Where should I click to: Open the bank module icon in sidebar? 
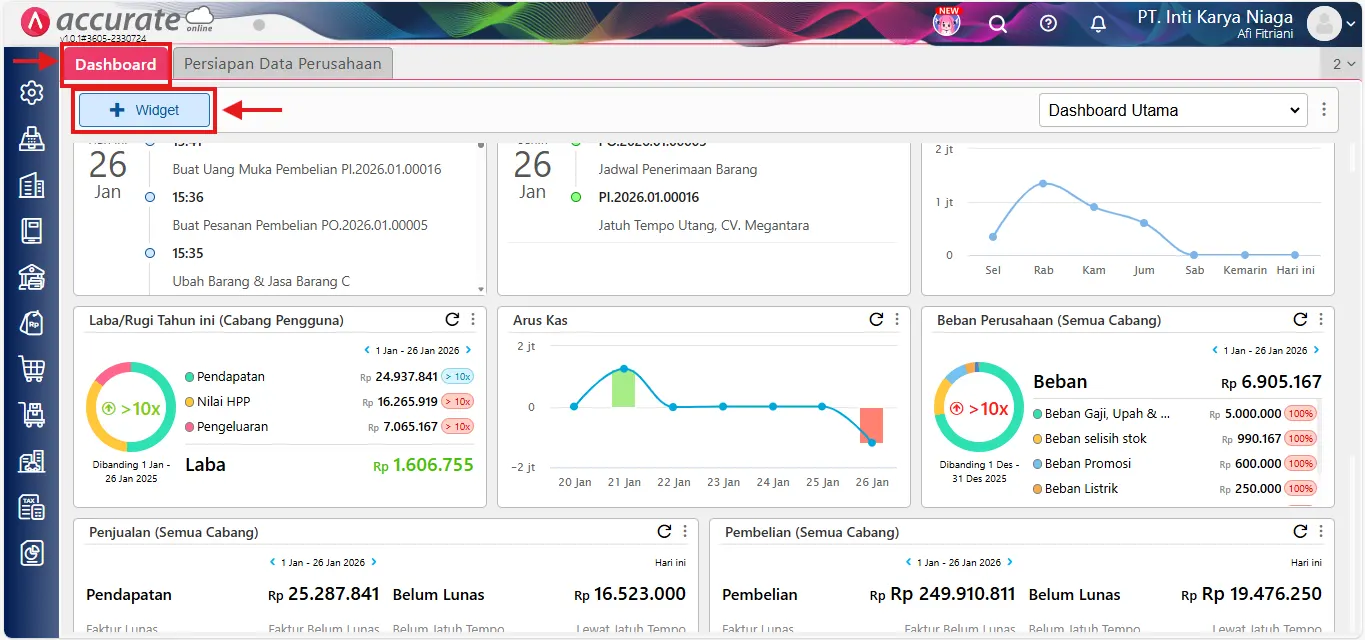point(31,277)
